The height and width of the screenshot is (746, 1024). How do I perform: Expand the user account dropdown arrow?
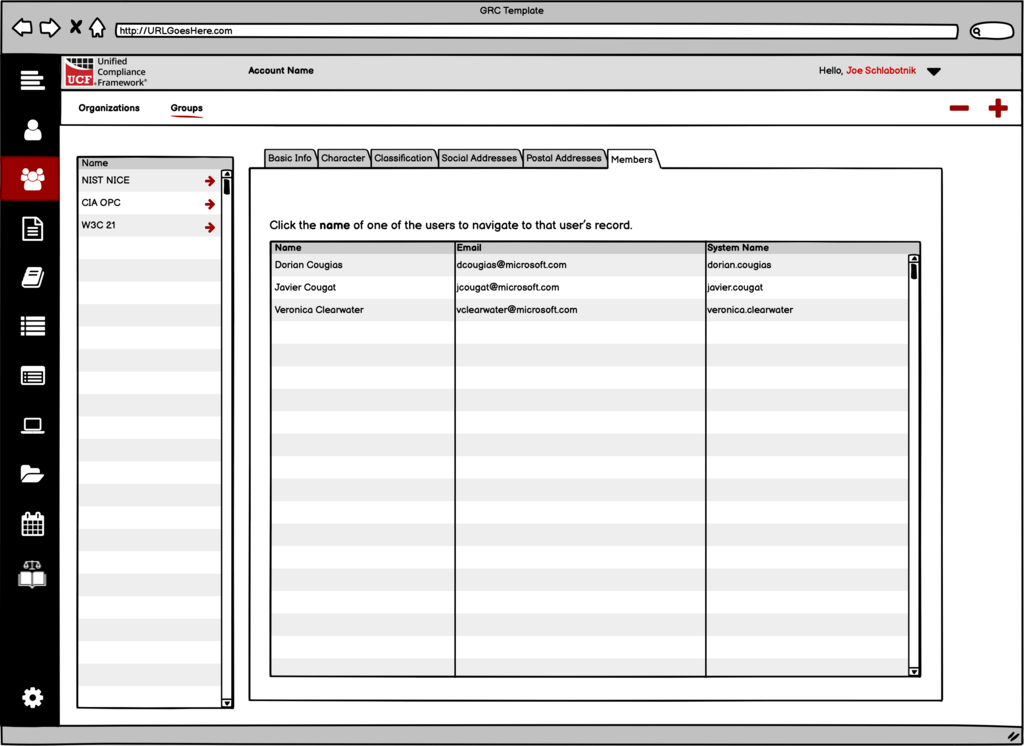[x=933, y=72]
